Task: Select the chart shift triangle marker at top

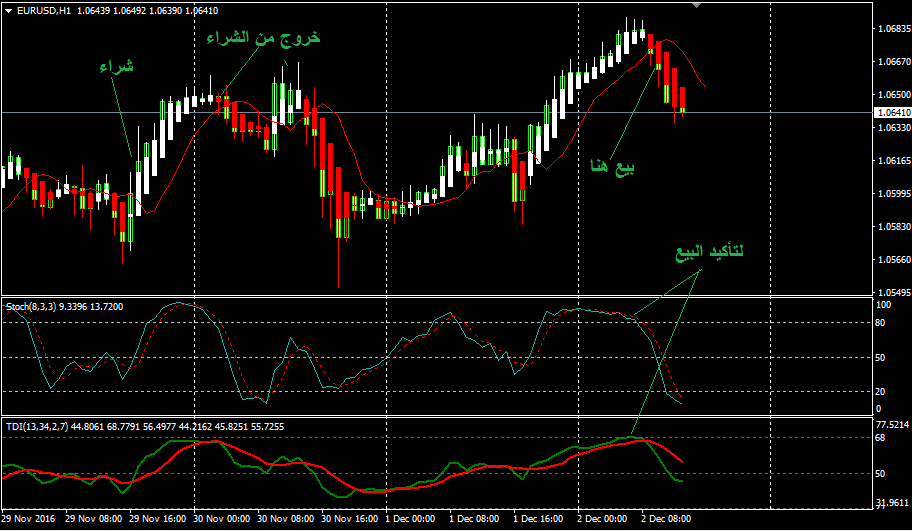Action: (697, 5)
